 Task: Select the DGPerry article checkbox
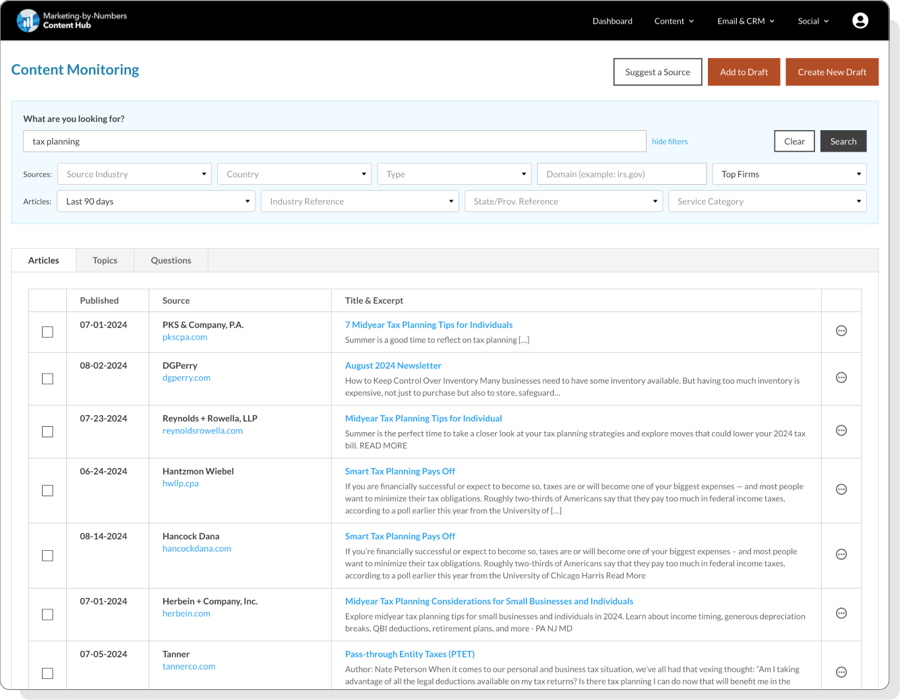[x=47, y=379]
